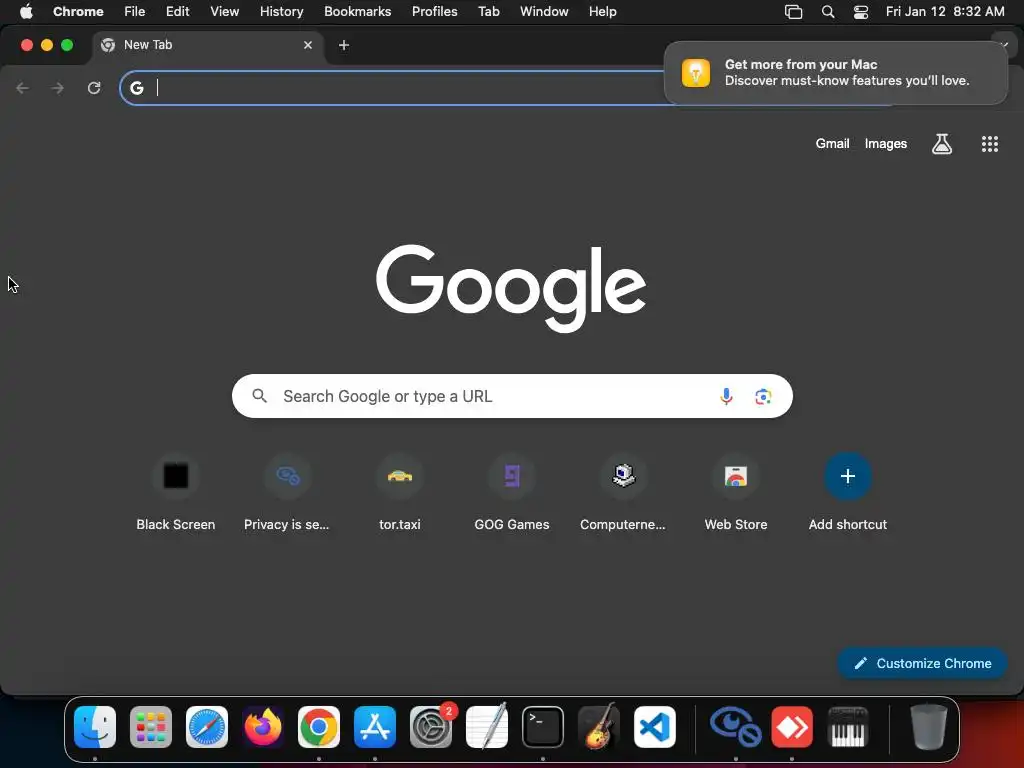Open the Tab menu
This screenshot has width=1024, height=768.
tap(488, 11)
